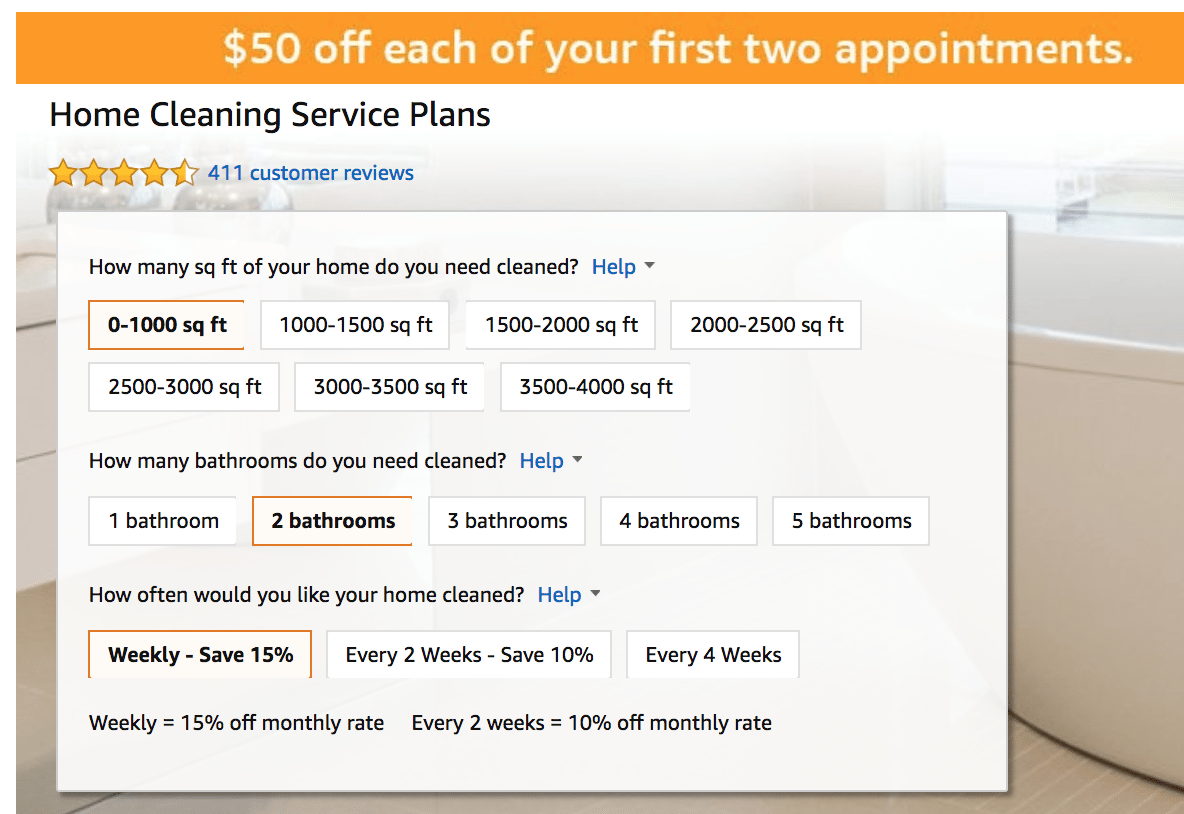The image size is (1184, 814).
Task: Pick the 4 bathrooms option
Action: (679, 521)
